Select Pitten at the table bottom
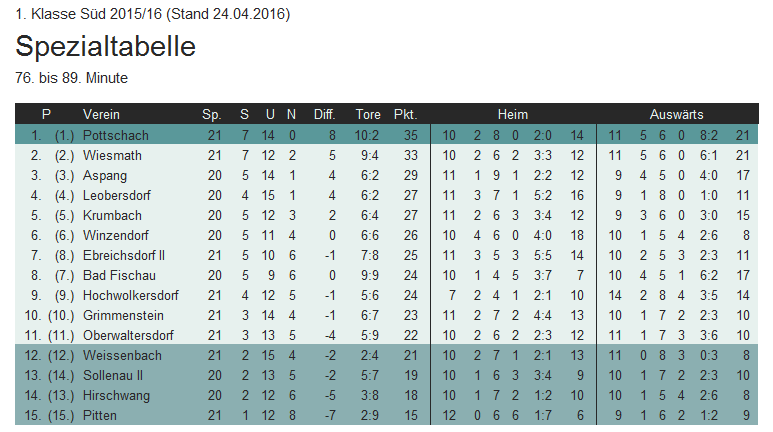This screenshot has width=773, height=432. coord(99,415)
